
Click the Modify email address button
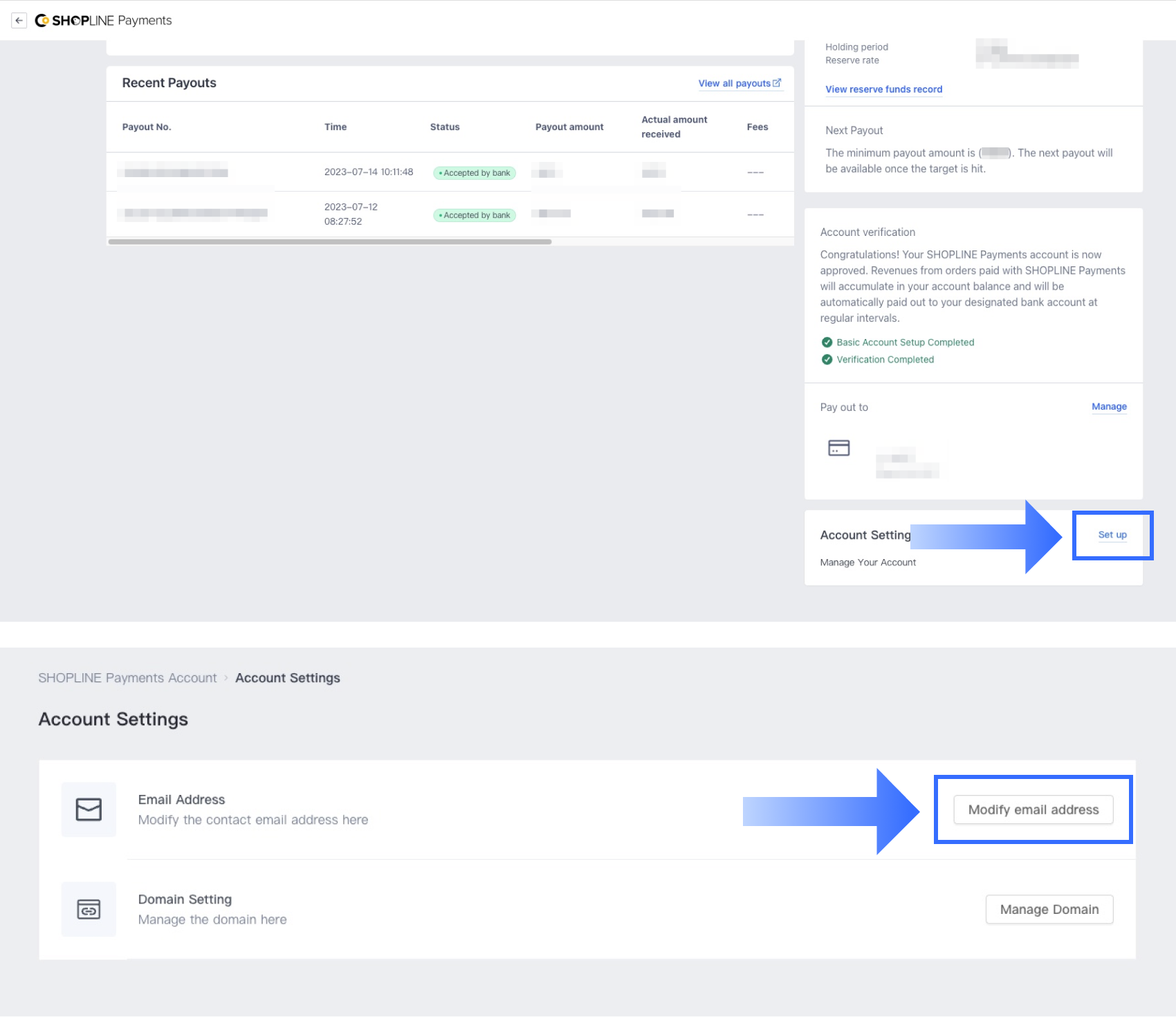(1033, 809)
